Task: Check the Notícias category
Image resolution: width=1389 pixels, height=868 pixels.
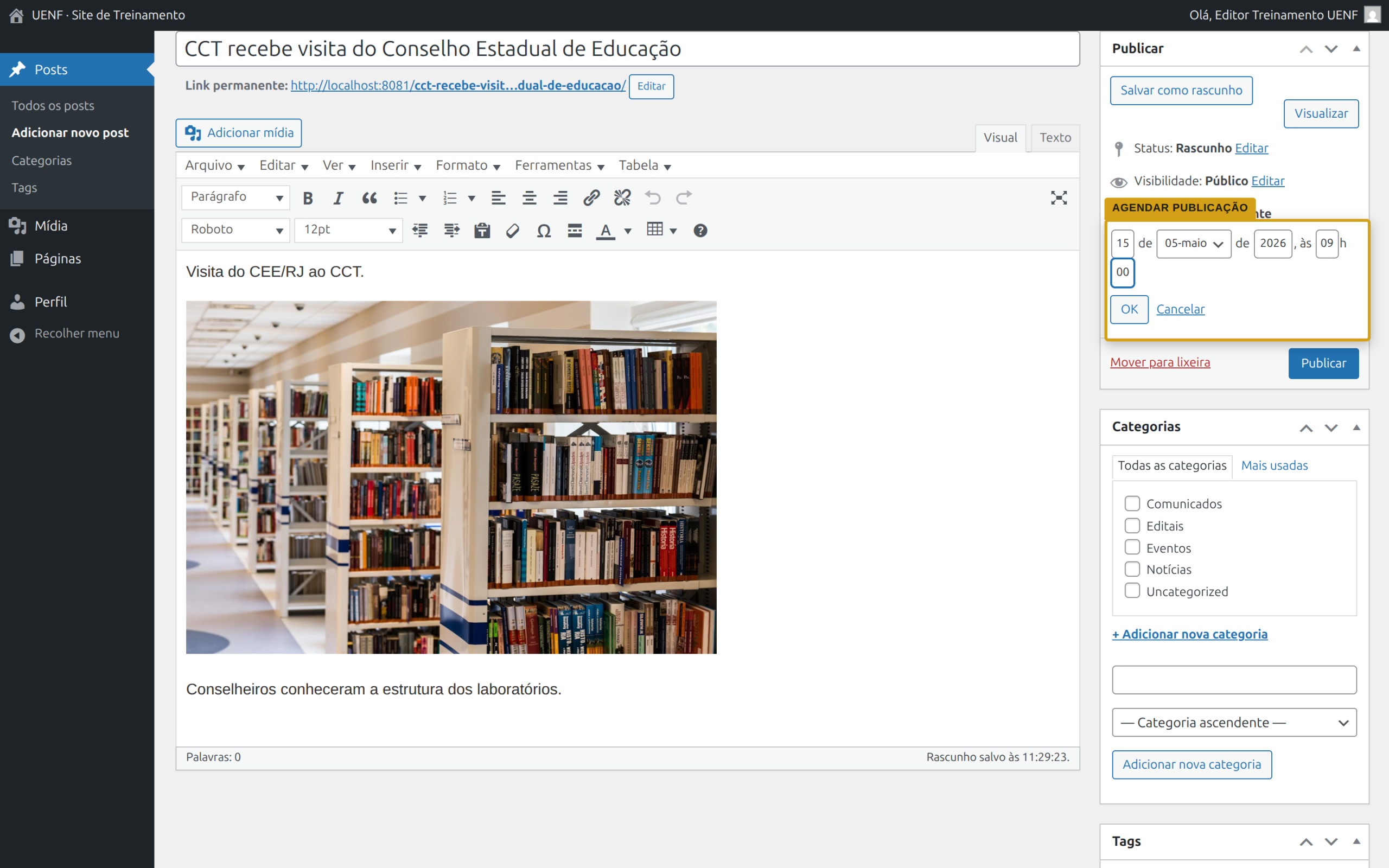Action: tap(1132, 569)
